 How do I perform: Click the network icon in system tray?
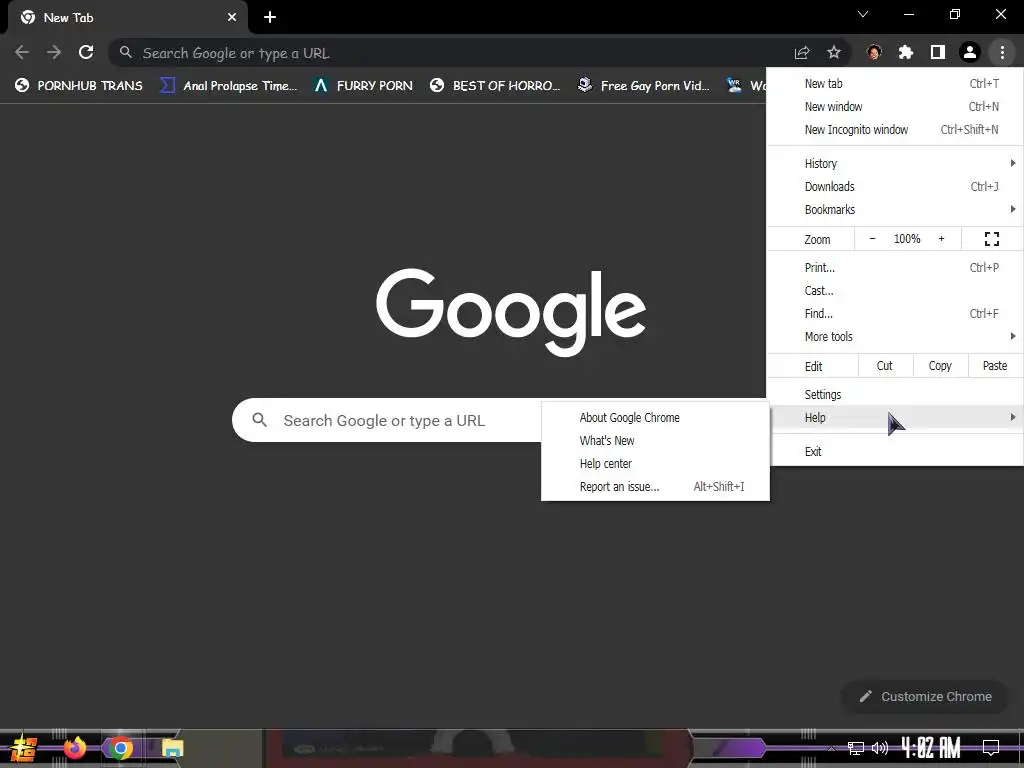856,748
